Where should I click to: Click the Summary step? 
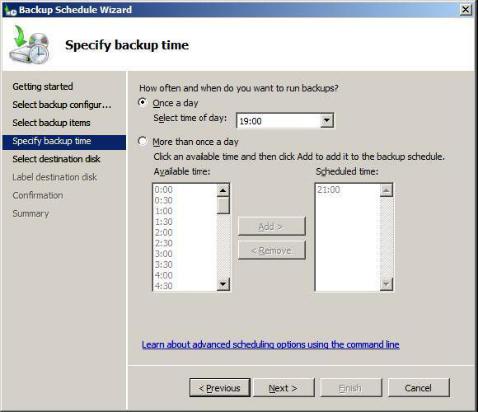coord(31,213)
